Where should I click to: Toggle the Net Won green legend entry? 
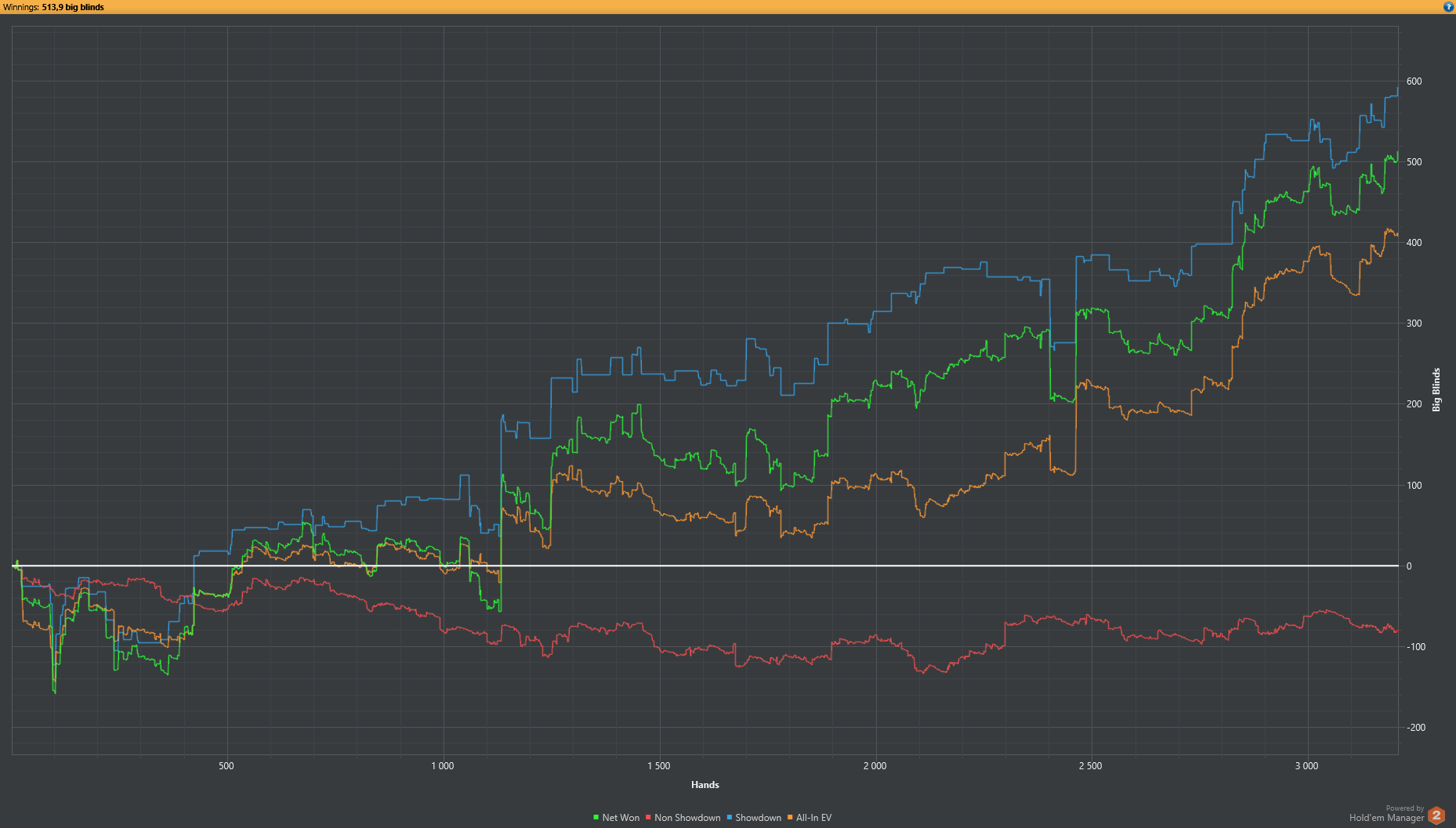click(616, 818)
